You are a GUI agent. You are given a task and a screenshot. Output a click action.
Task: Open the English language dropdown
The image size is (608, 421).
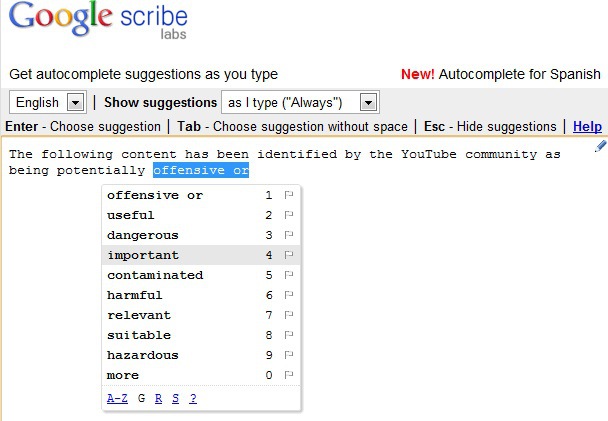point(48,103)
